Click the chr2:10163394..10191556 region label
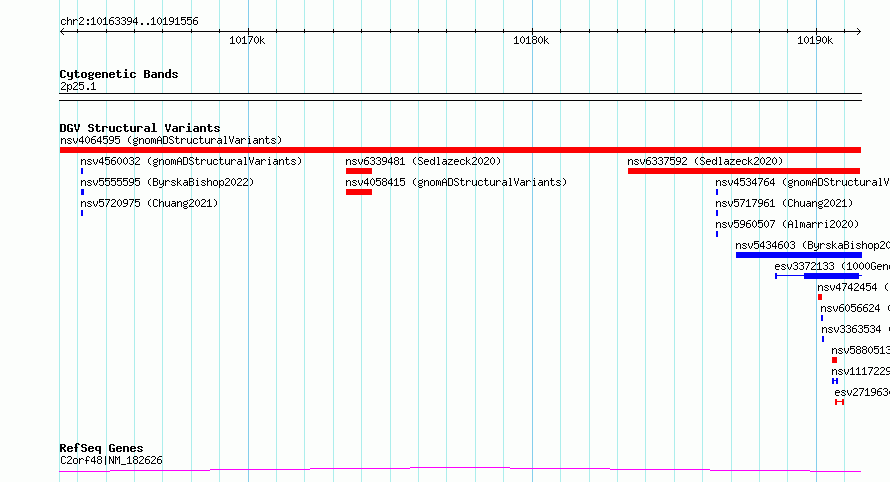 coord(129,22)
